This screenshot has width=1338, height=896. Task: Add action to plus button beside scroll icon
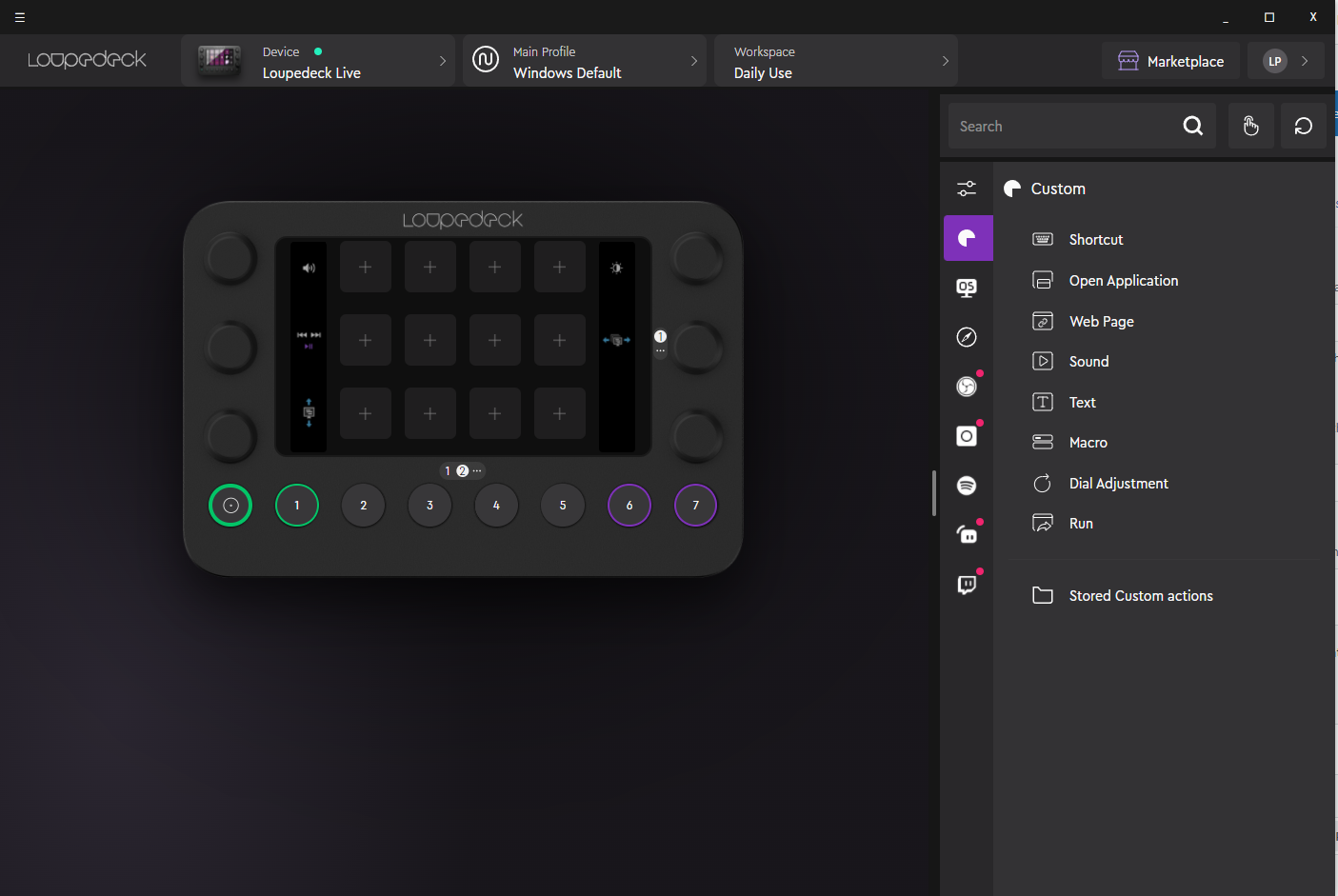click(365, 413)
